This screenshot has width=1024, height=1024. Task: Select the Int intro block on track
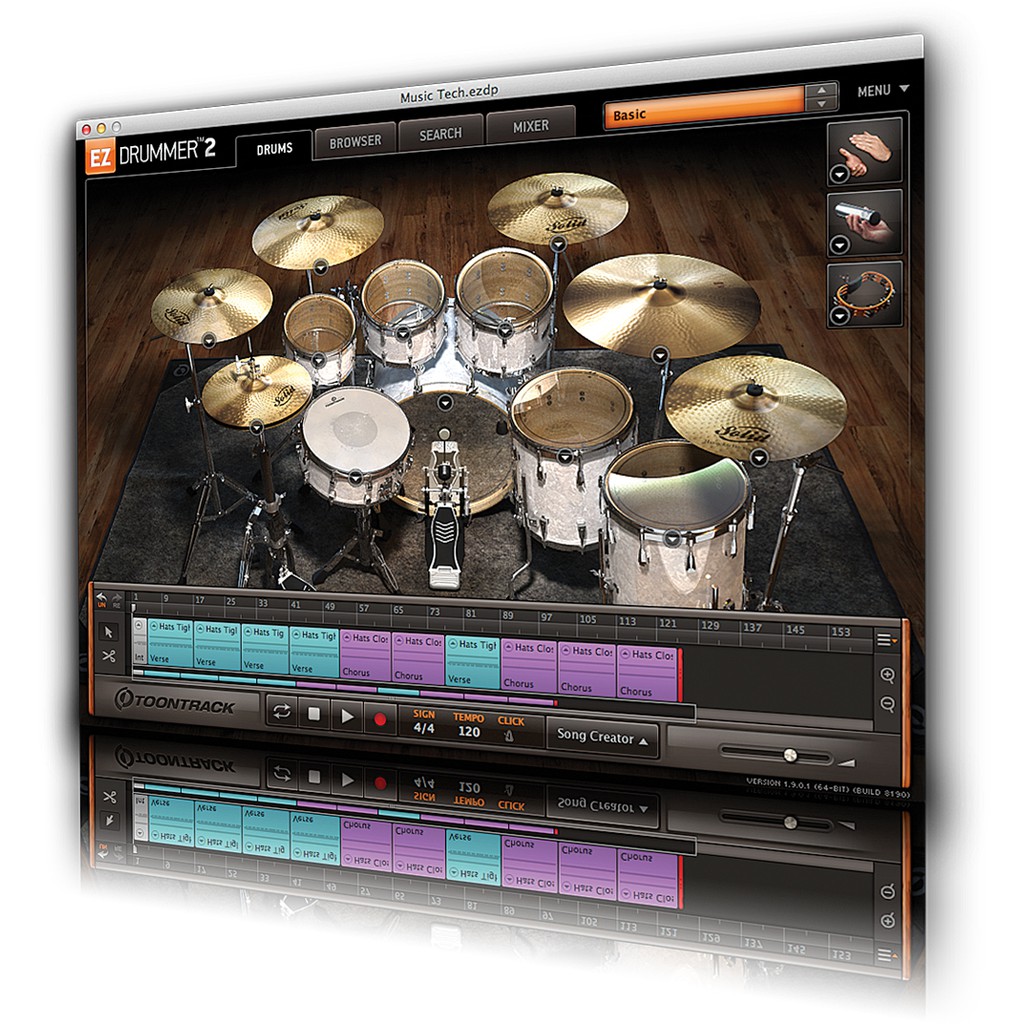(x=139, y=641)
